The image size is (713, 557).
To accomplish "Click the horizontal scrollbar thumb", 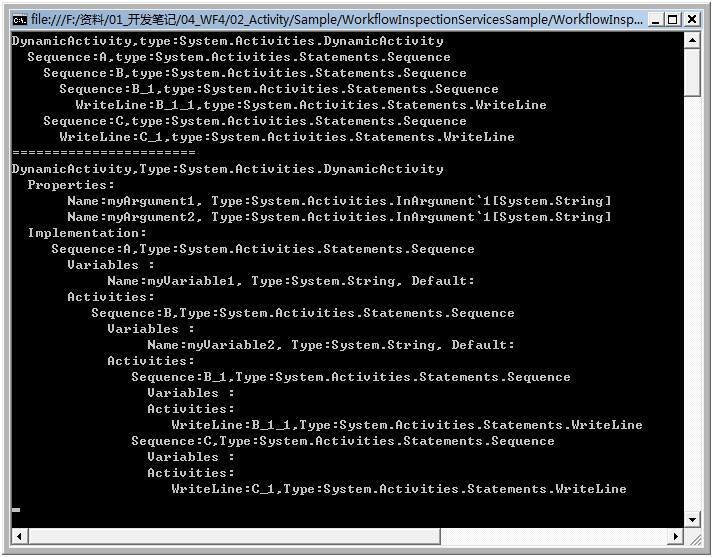I will click(234, 537).
